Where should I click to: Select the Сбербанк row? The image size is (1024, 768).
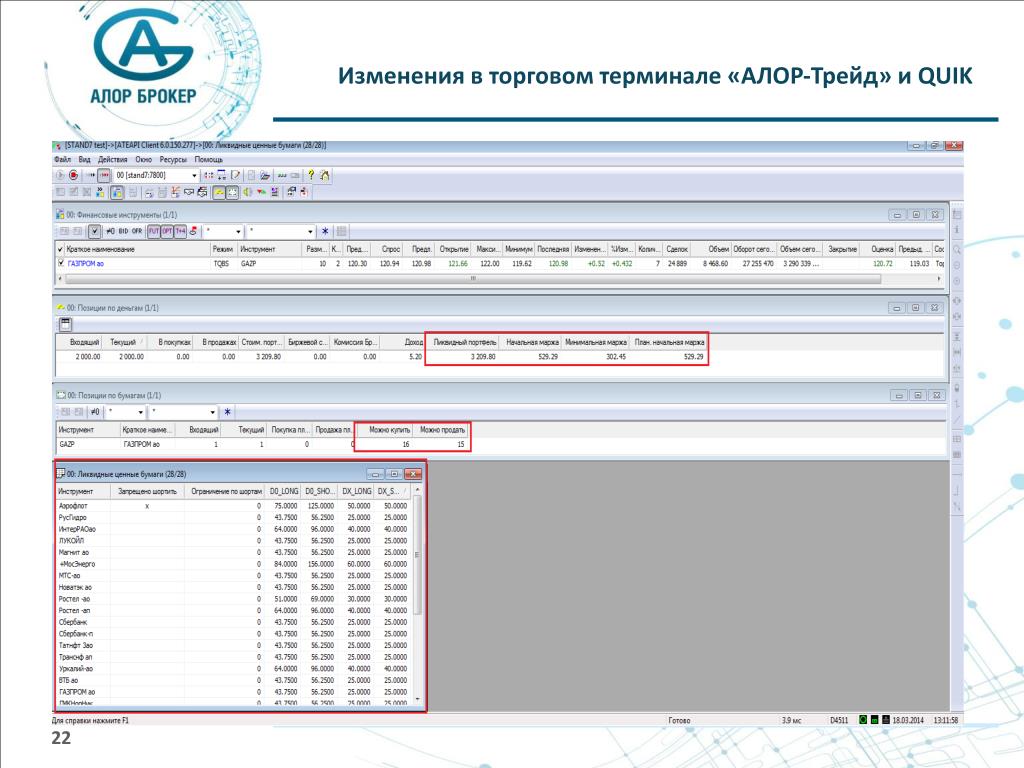[233, 622]
